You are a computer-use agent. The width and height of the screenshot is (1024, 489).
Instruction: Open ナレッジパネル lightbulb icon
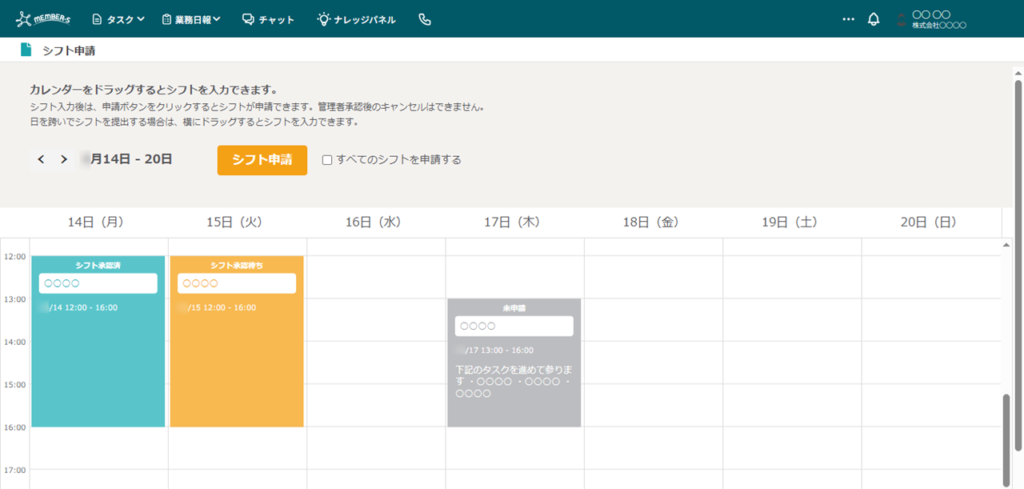pos(323,20)
